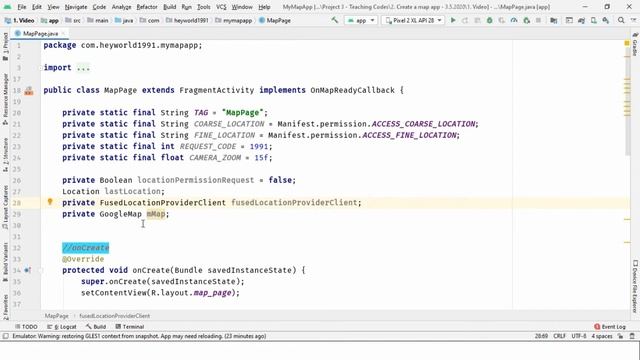This screenshot has width=640, height=360.
Task: Open the Build menu
Action: click(169, 7)
